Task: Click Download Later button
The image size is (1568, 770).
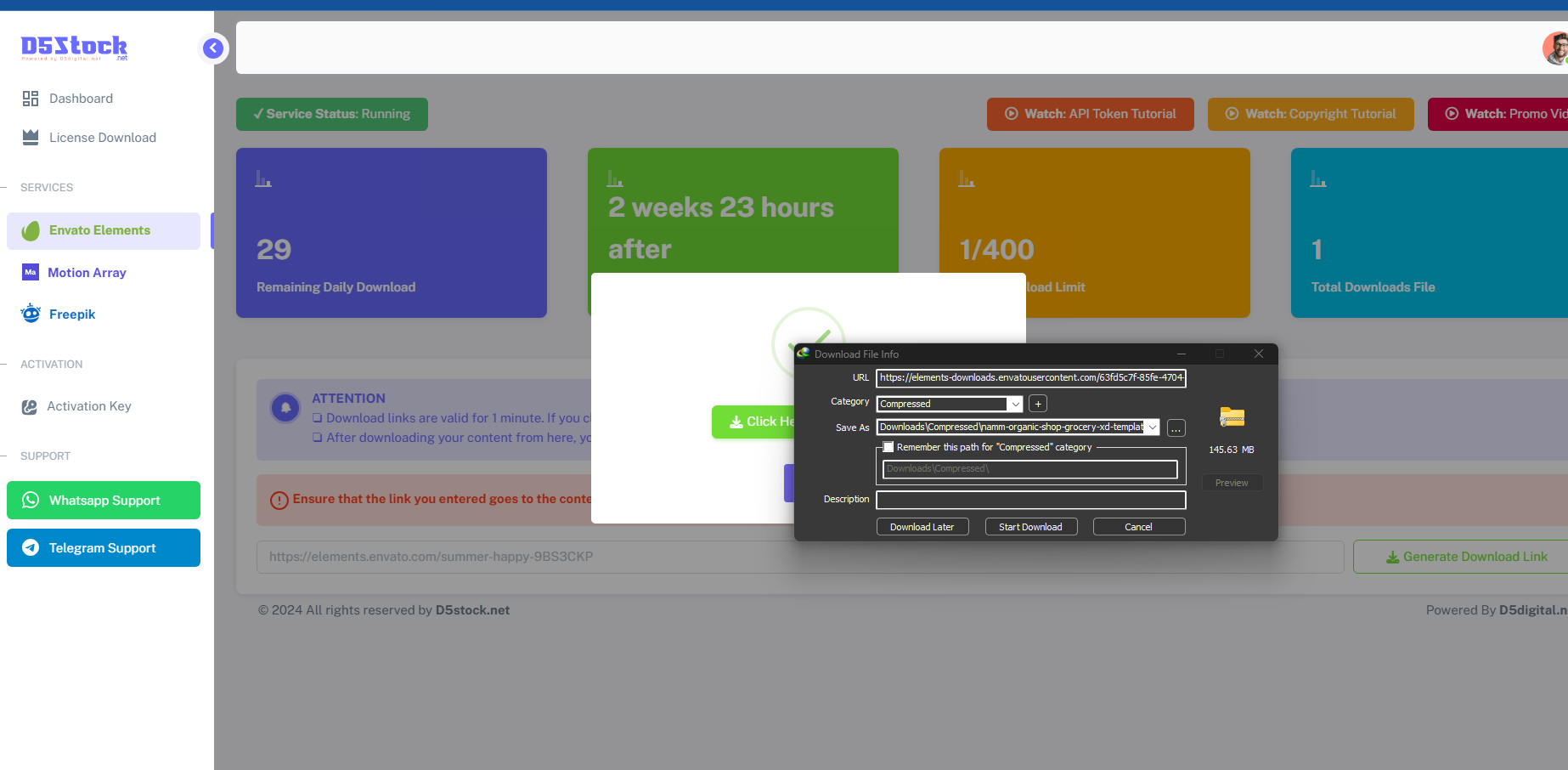Action: [x=922, y=527]
